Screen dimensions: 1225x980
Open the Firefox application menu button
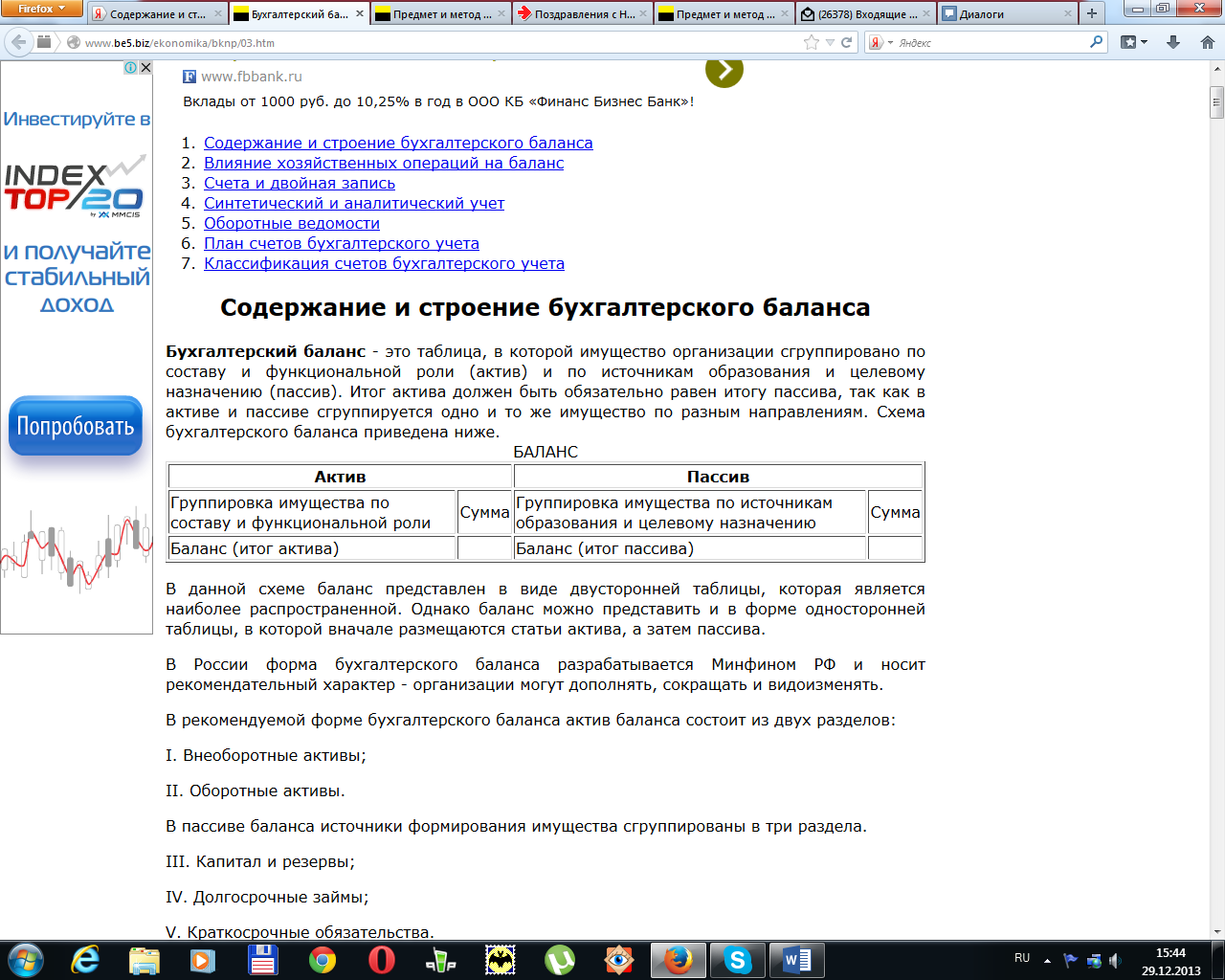pos(43,9)
